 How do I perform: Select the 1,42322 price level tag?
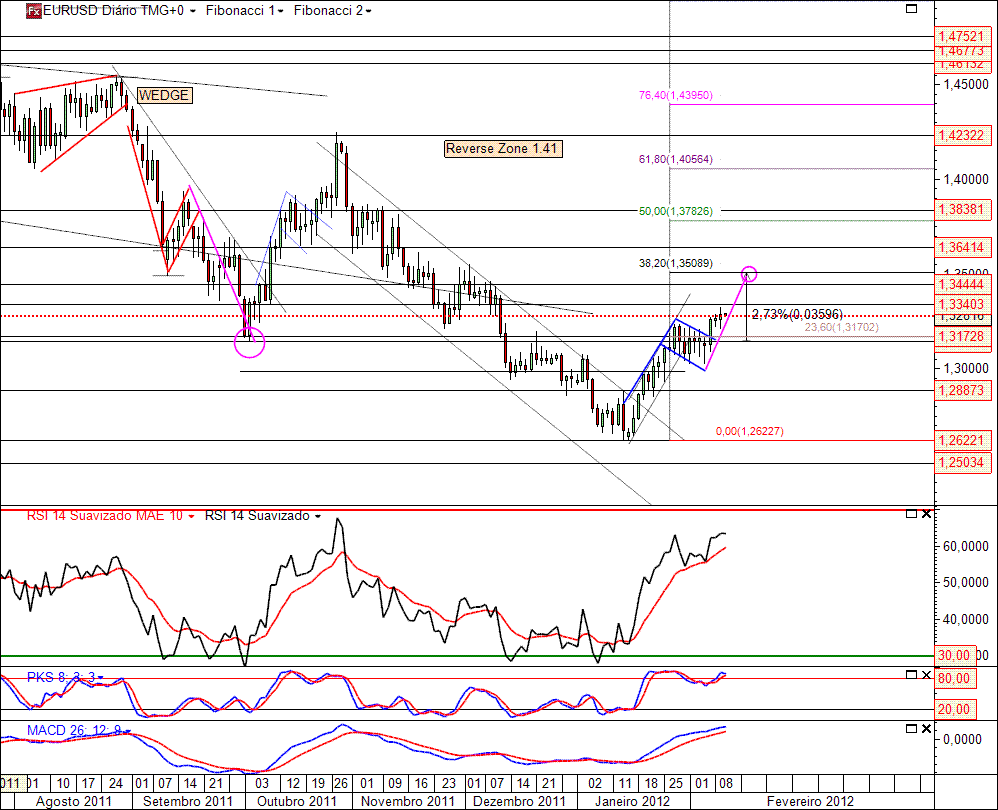coord(962,136)
